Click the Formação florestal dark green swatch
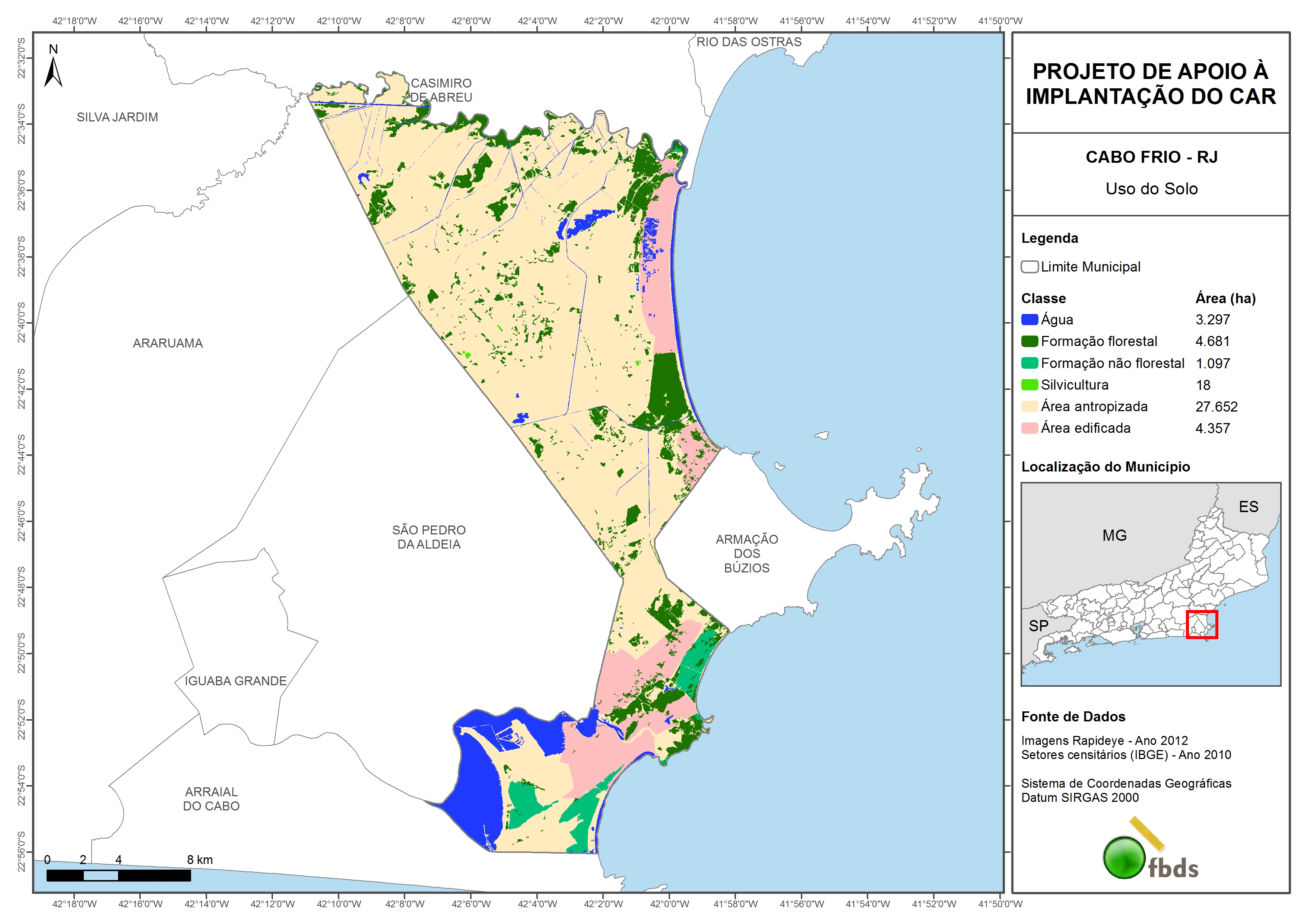 [1029, 342]
